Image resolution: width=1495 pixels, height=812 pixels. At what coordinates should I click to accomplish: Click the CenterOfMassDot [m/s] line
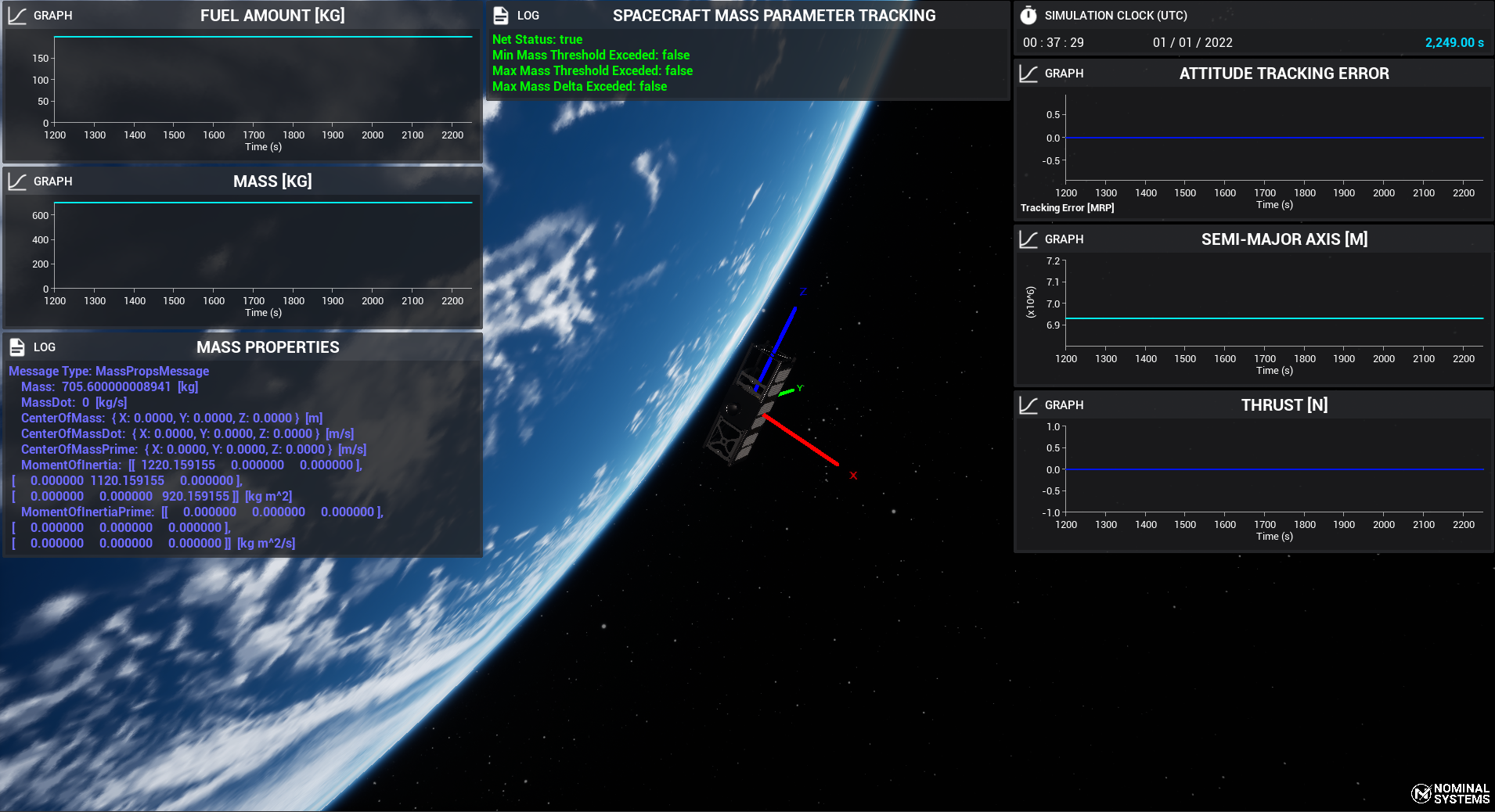coord(187,433)
